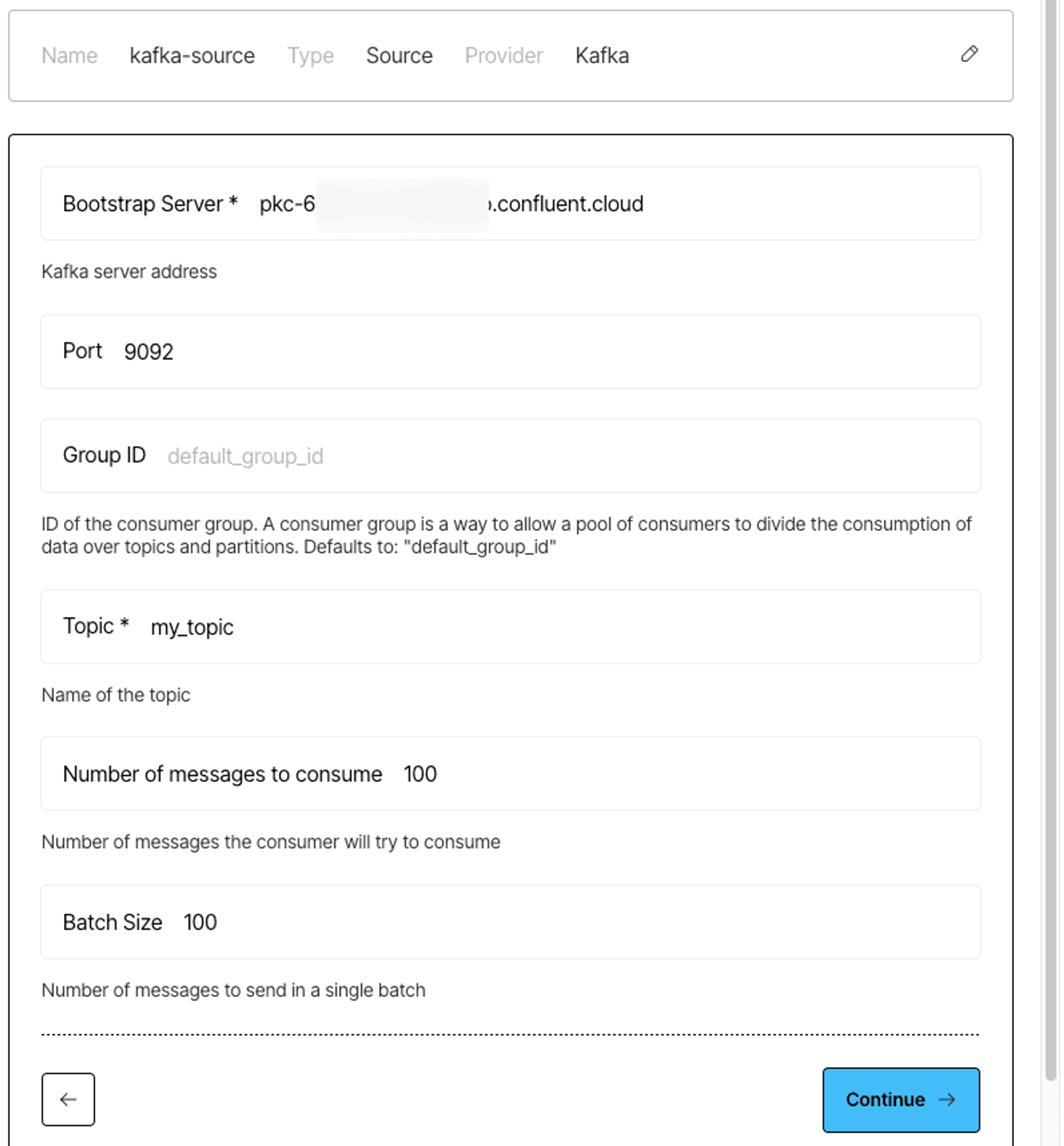1064x1146 pixels.
Task: Click the Continue button
Action: [901, 1100]
